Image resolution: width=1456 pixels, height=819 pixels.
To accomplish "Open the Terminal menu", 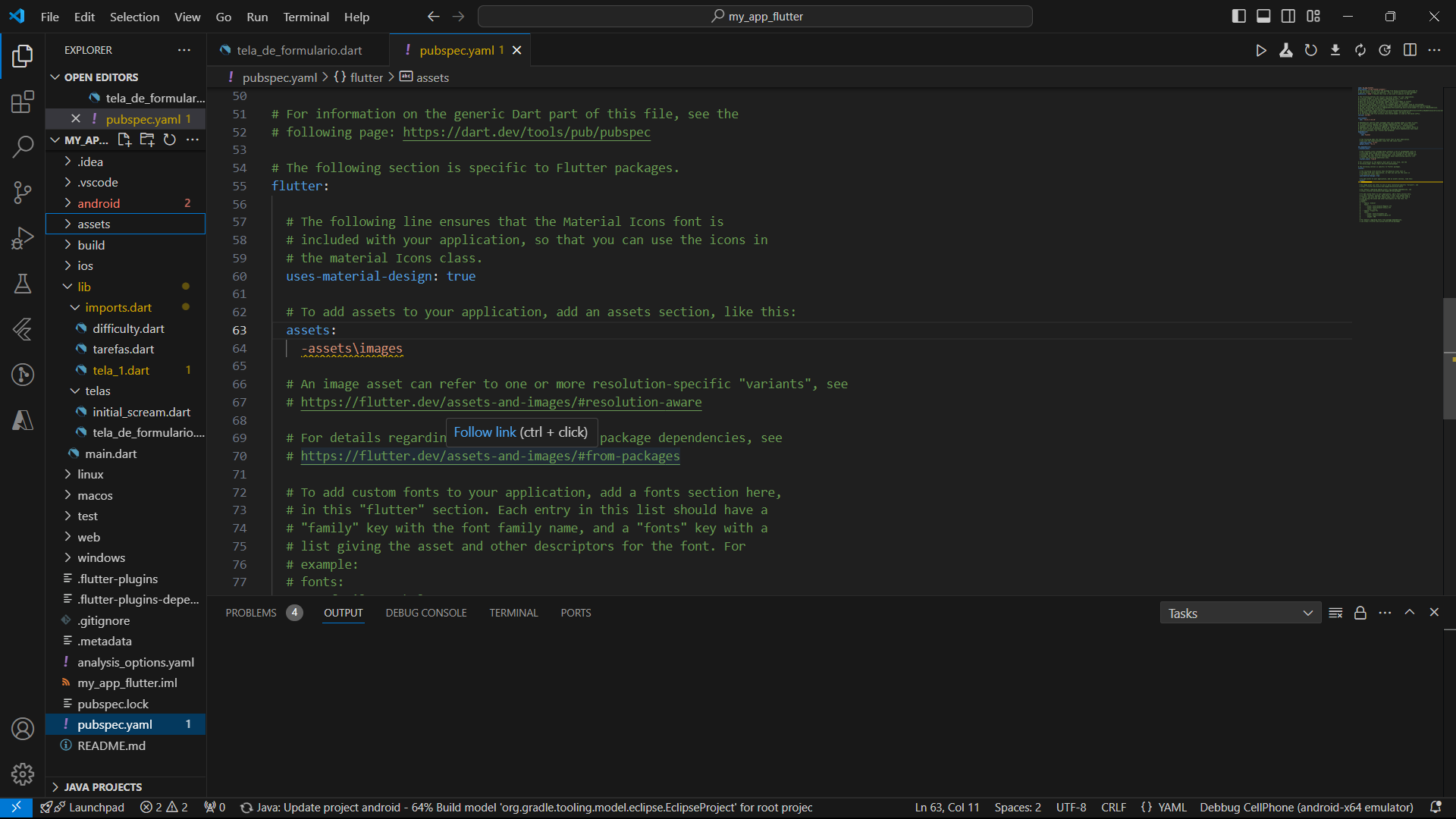I will point(306,17).
